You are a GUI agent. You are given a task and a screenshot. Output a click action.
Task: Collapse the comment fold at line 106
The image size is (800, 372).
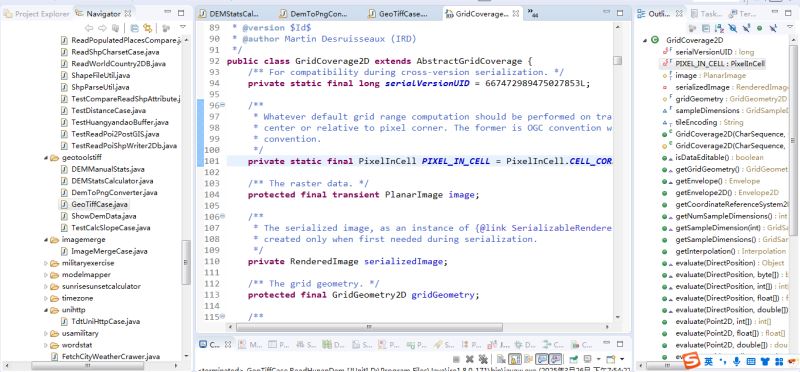click(x=222, y=217)
